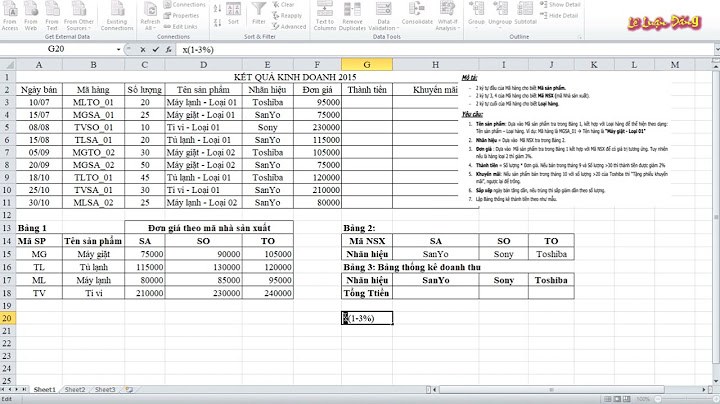This screenshot has width=720, height=404.
Task: Click the Select All corner button
Action: point(8,65)
